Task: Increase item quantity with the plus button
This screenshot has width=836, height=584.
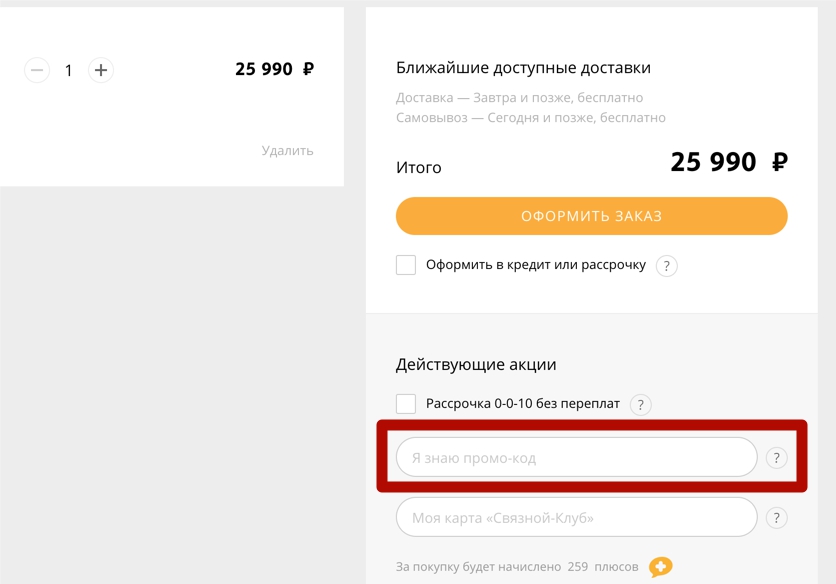Action: (x=101, y=70)
